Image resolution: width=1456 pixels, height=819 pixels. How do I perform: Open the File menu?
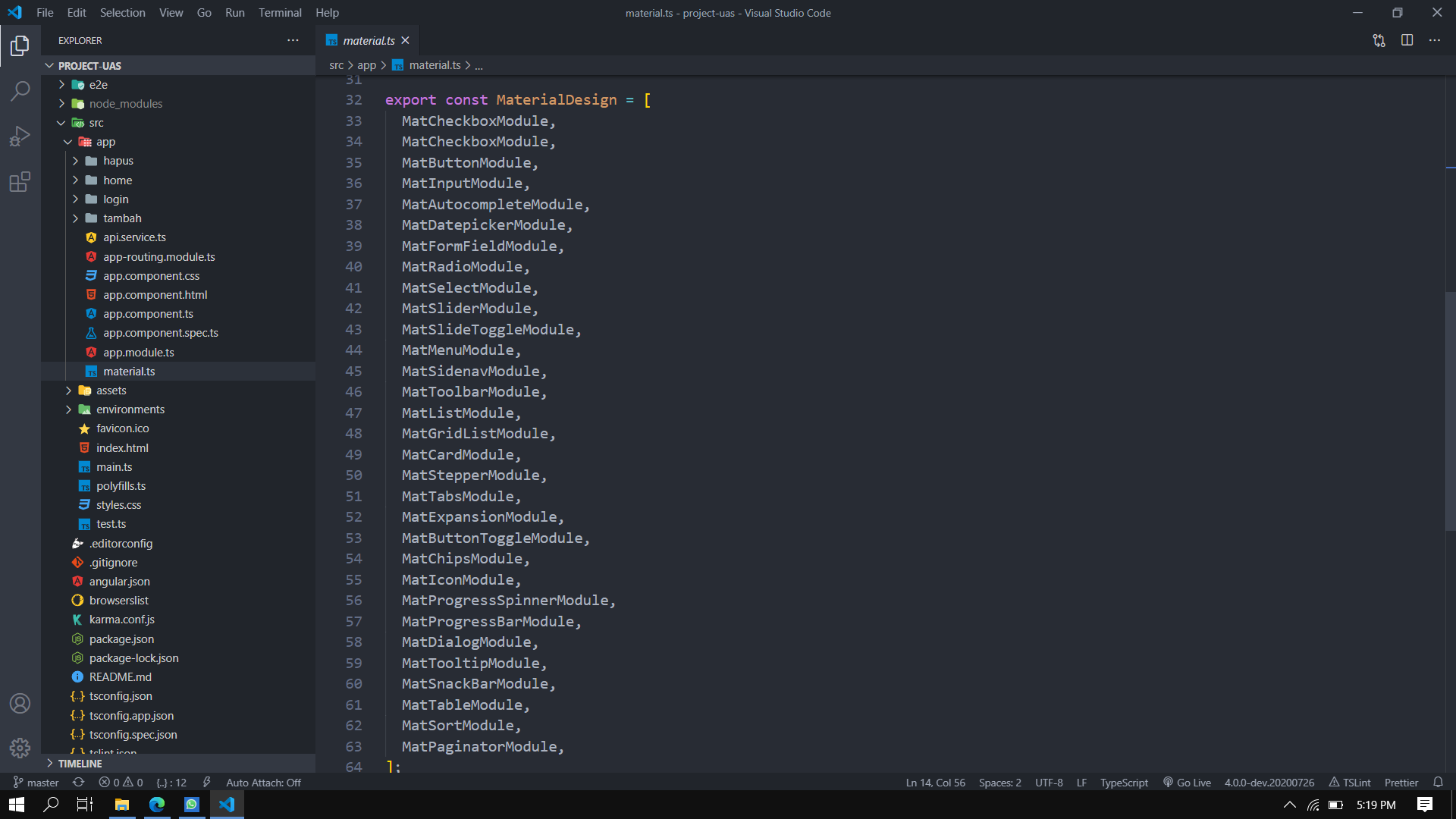[45, 12]
